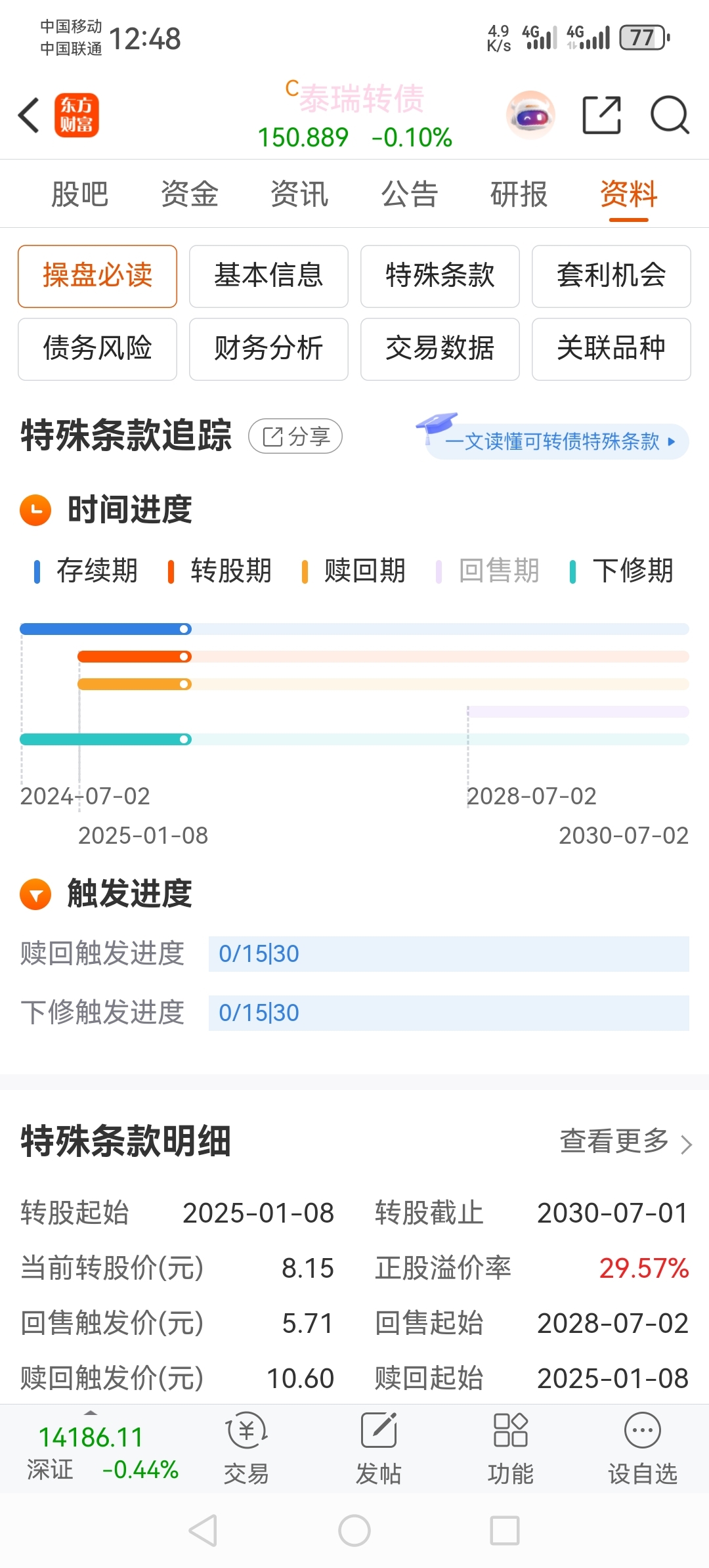Expand the 深证 index bar arrow
Viewport: 709px width, 1568px height.
91,1413
